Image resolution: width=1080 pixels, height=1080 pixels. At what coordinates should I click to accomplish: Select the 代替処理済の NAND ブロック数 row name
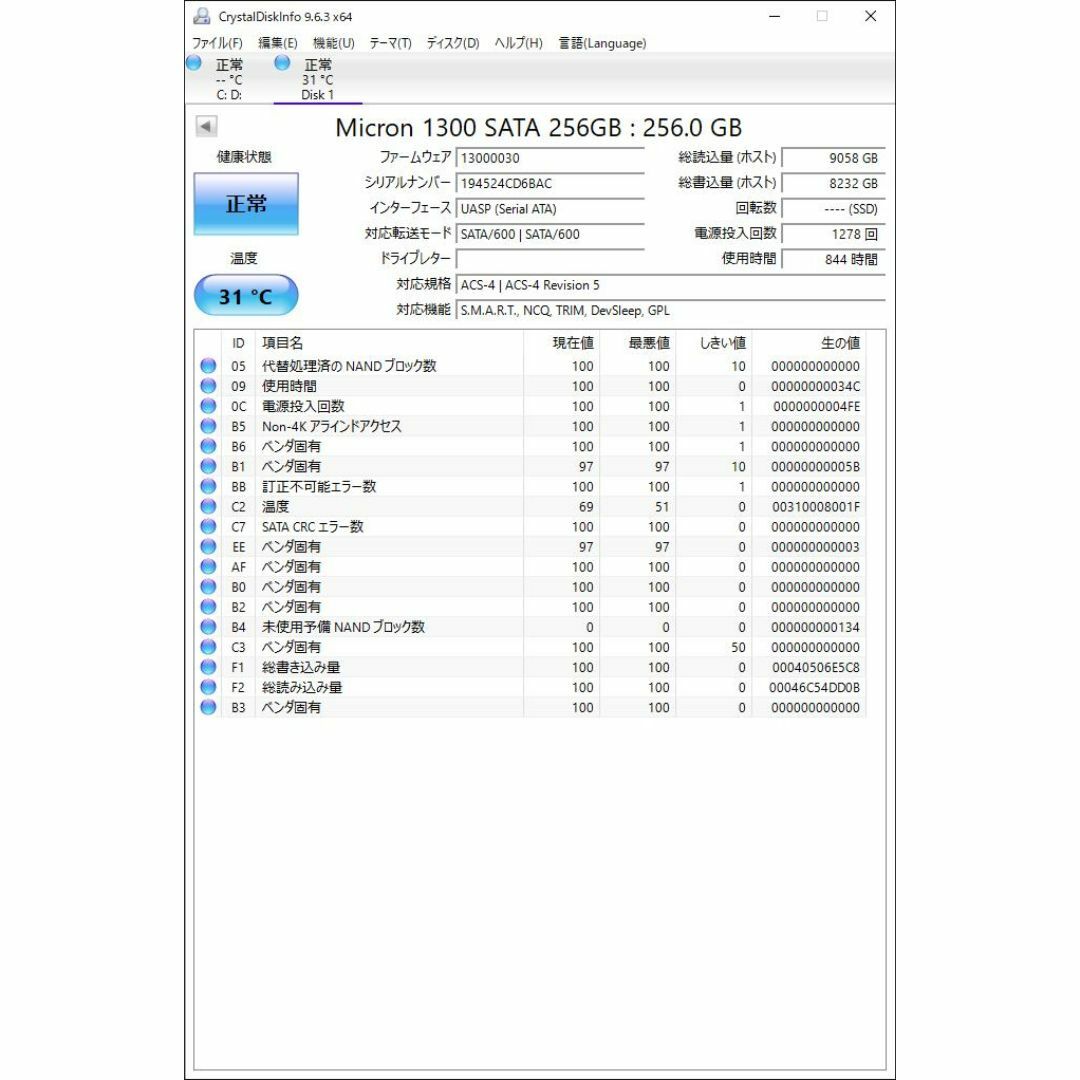[x=349, y=366]
